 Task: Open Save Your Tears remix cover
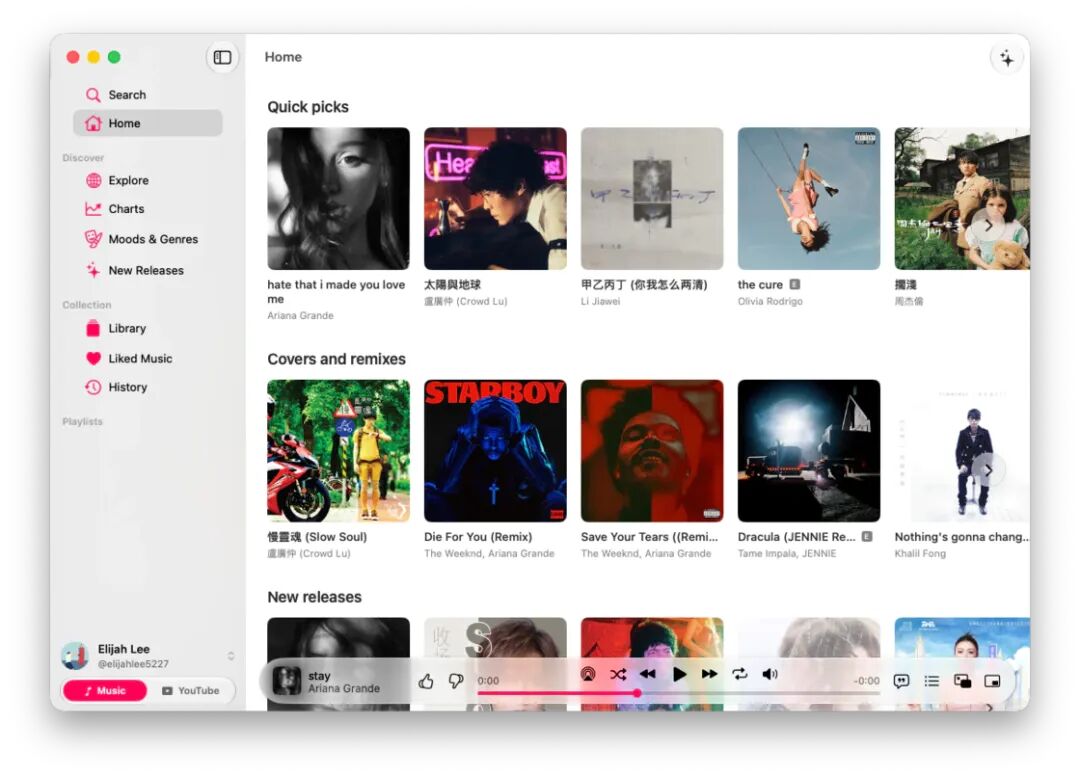coord(652,450)
